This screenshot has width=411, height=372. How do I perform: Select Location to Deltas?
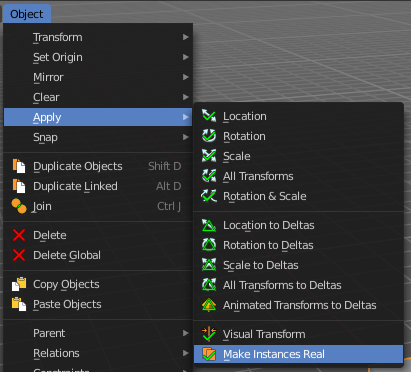click(x=298, y=225)
